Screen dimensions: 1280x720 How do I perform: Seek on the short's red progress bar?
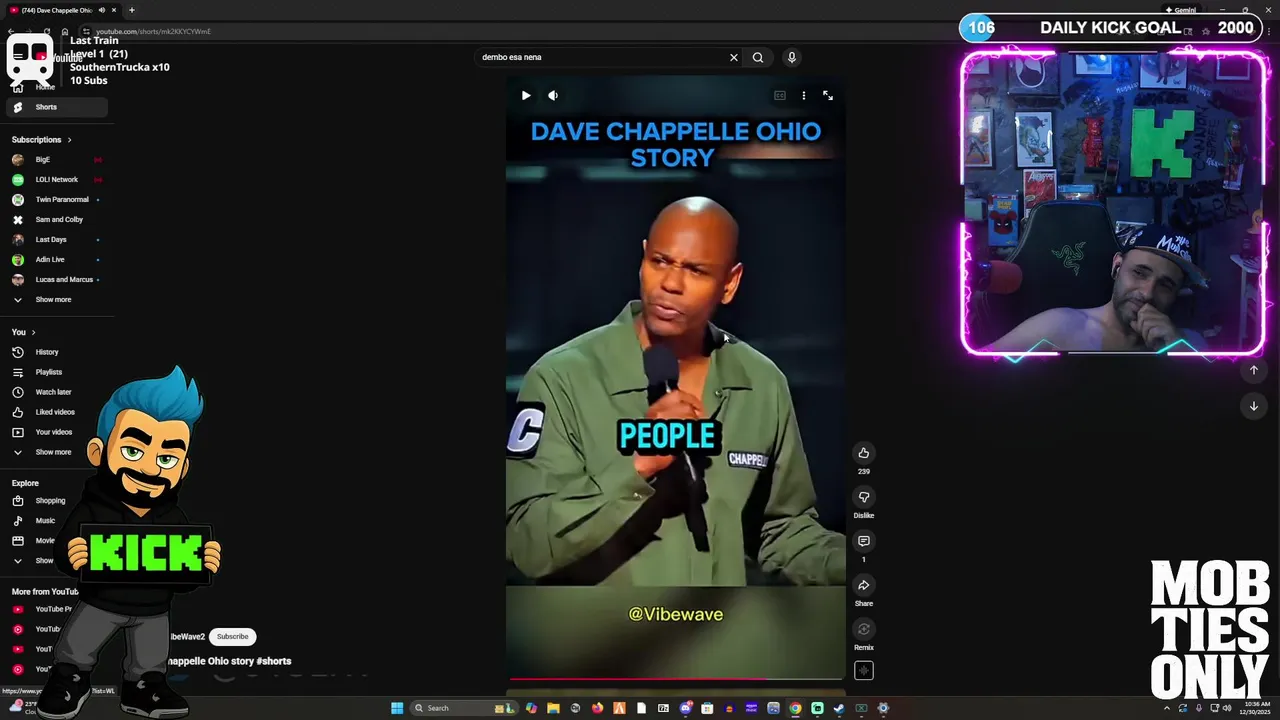[x=676, y=678]
